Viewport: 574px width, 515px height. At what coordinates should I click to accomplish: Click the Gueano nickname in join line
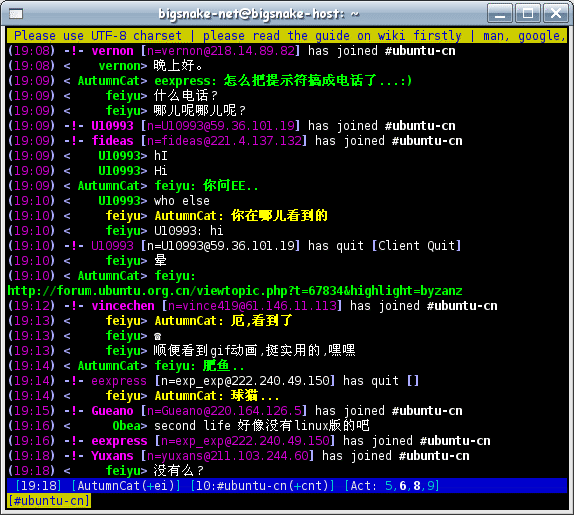(x=112, y=411)
